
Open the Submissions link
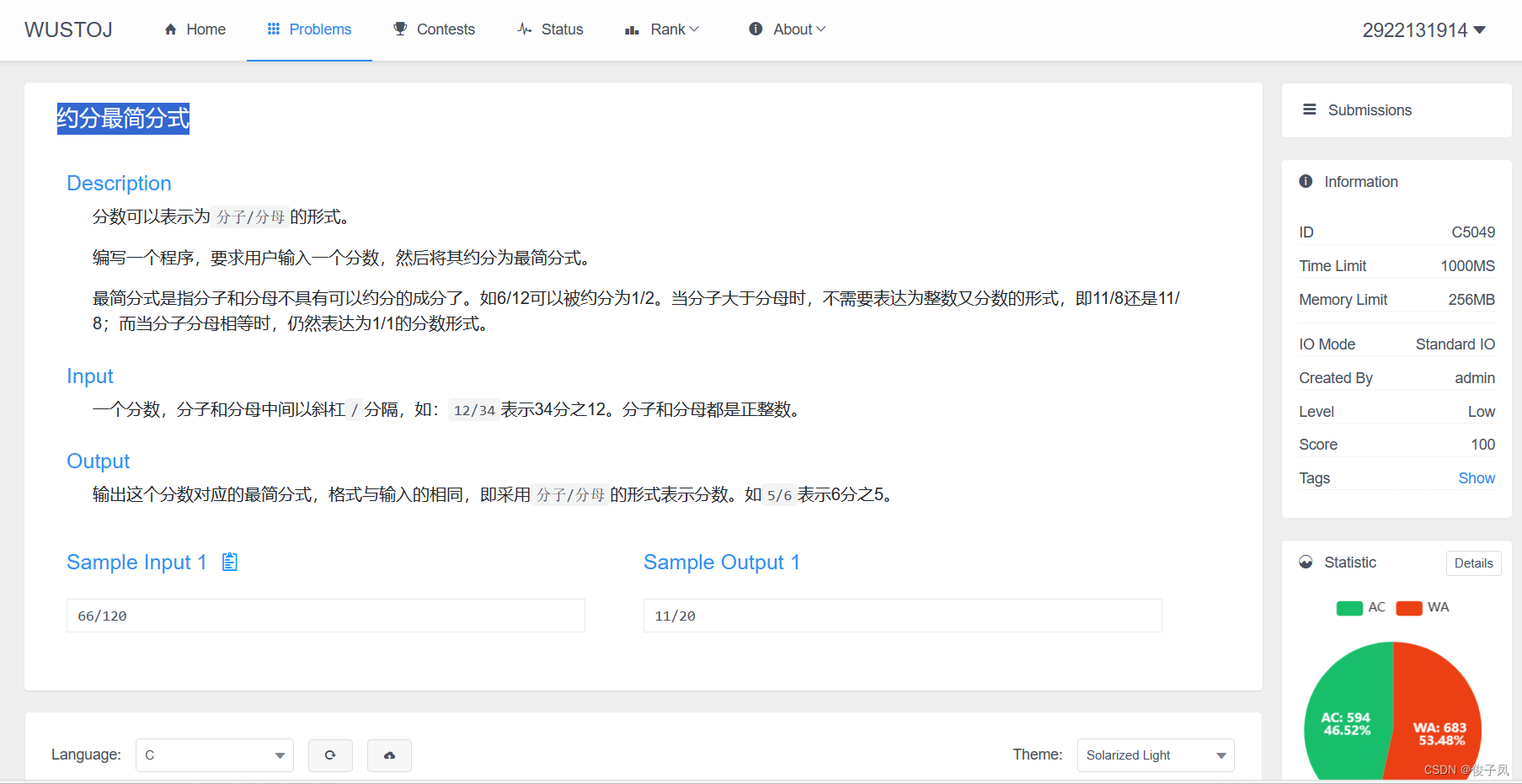(1370, 110)
